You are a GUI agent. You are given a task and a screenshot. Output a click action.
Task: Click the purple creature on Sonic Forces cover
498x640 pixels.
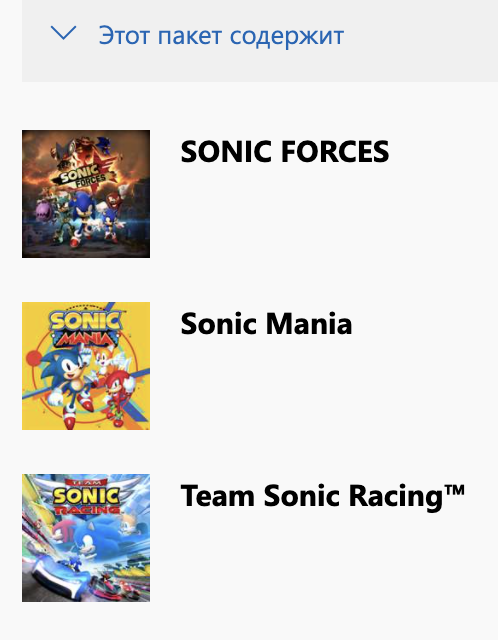pyautogui.click(x=44, y=212)
